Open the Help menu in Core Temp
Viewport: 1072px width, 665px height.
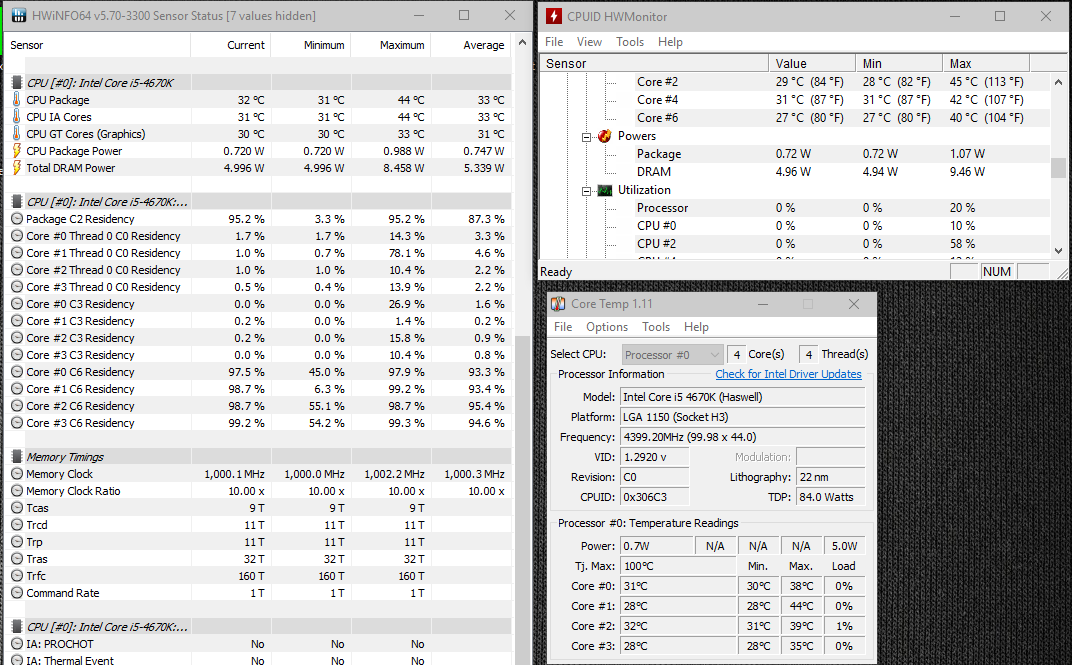tap(696, 327)
